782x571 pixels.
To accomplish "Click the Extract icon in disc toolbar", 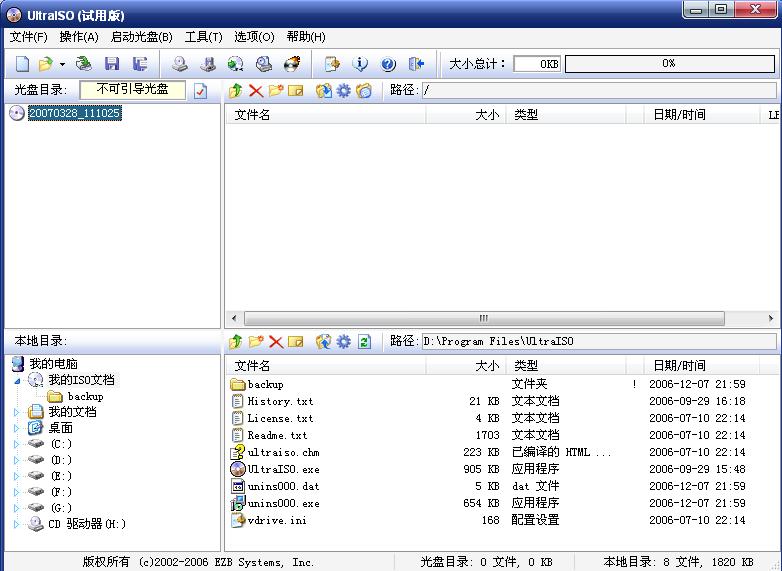I will (x=324, y=90).
